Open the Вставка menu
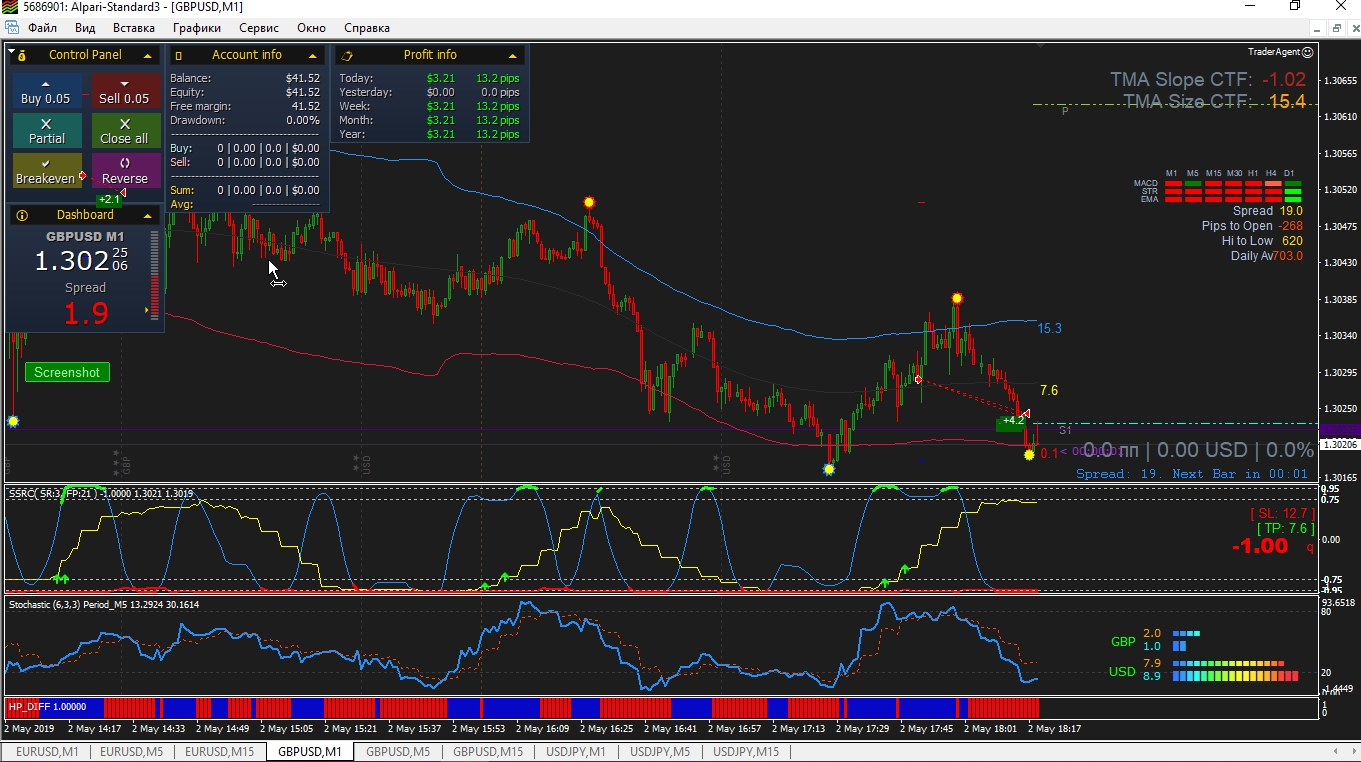 pos(134,28)
